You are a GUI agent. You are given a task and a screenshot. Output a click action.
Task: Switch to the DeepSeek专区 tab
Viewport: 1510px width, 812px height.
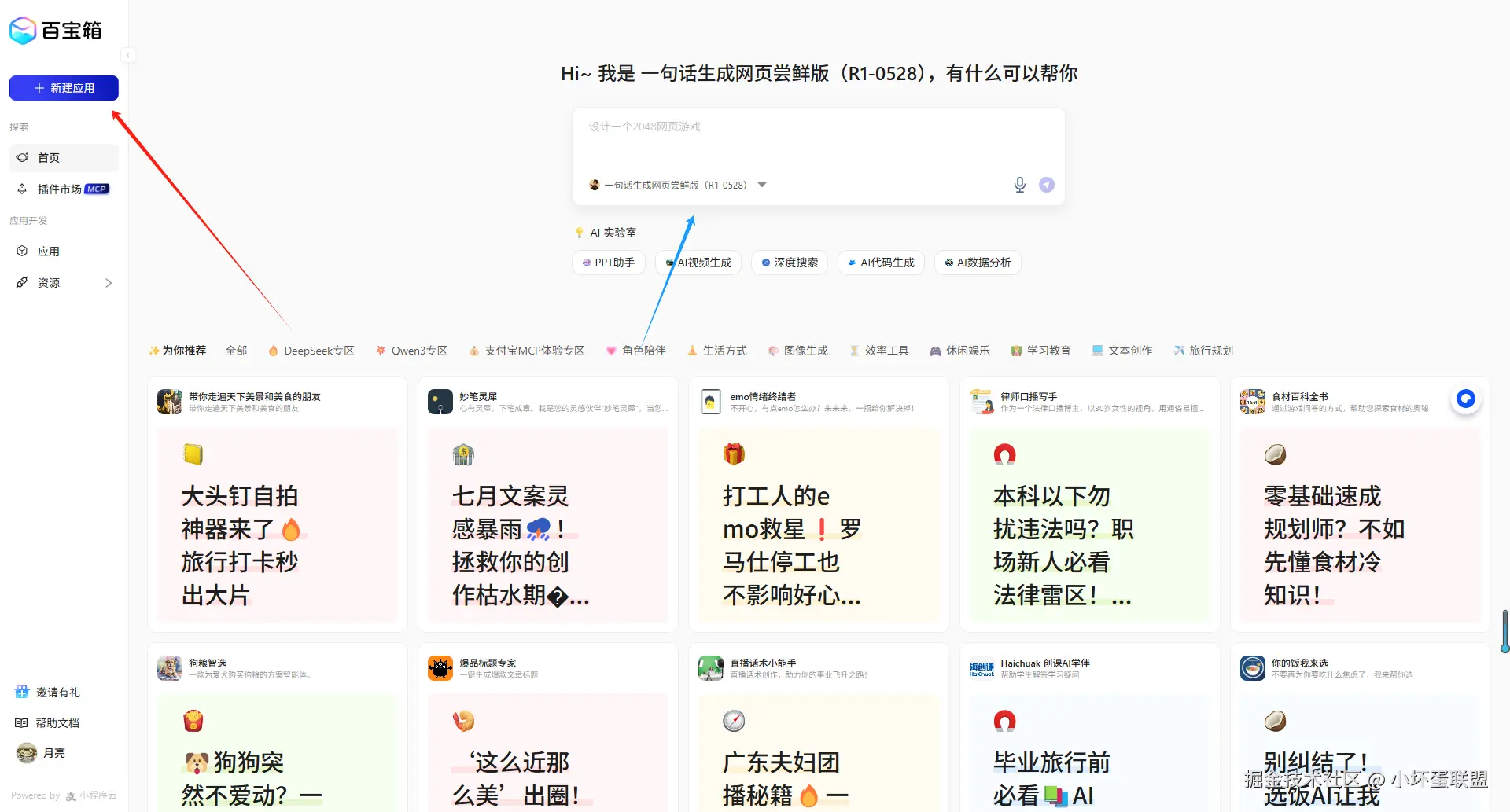(311, 351)
